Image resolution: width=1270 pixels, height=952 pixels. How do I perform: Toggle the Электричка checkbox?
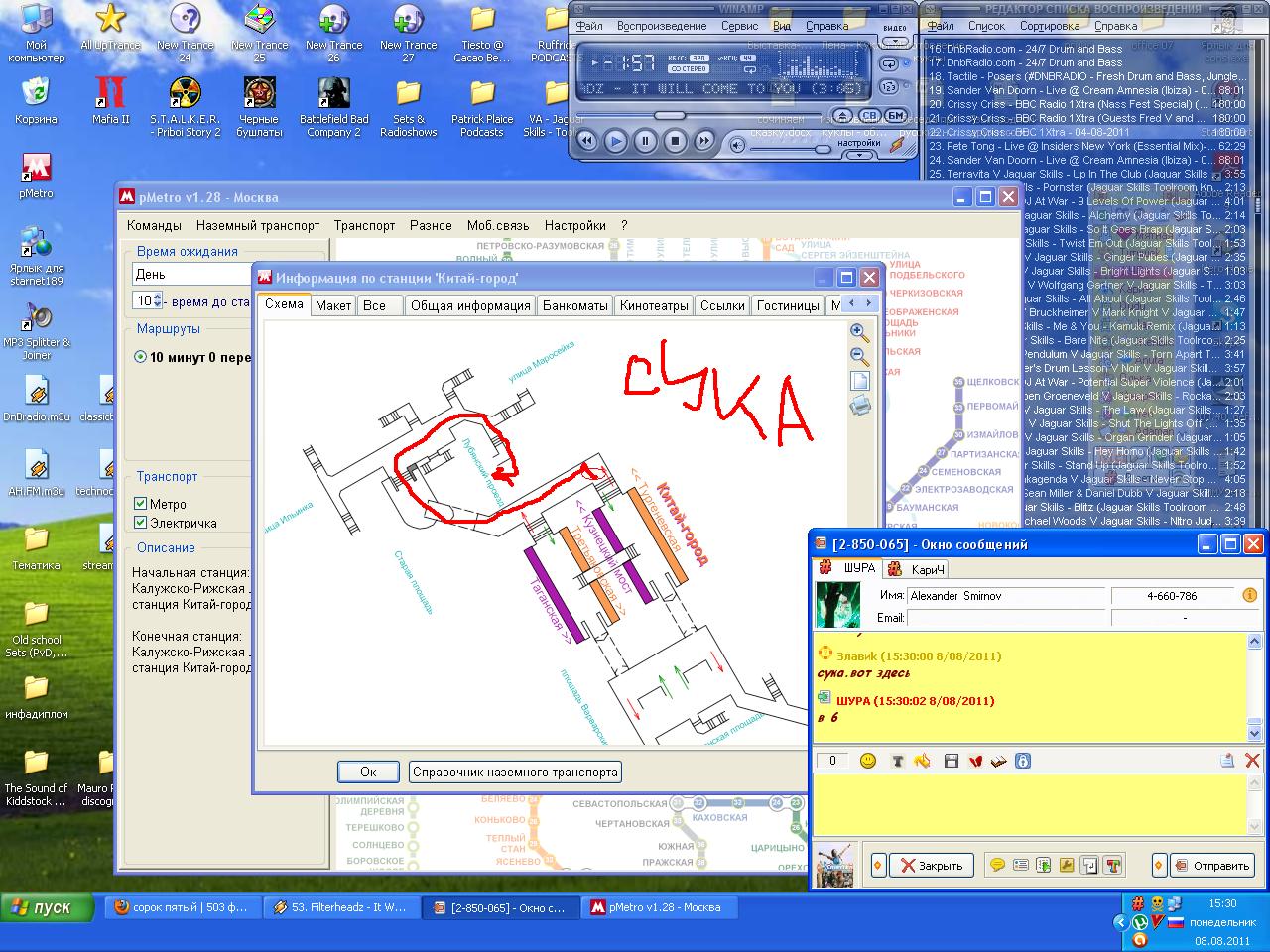(x=141, y=523)
